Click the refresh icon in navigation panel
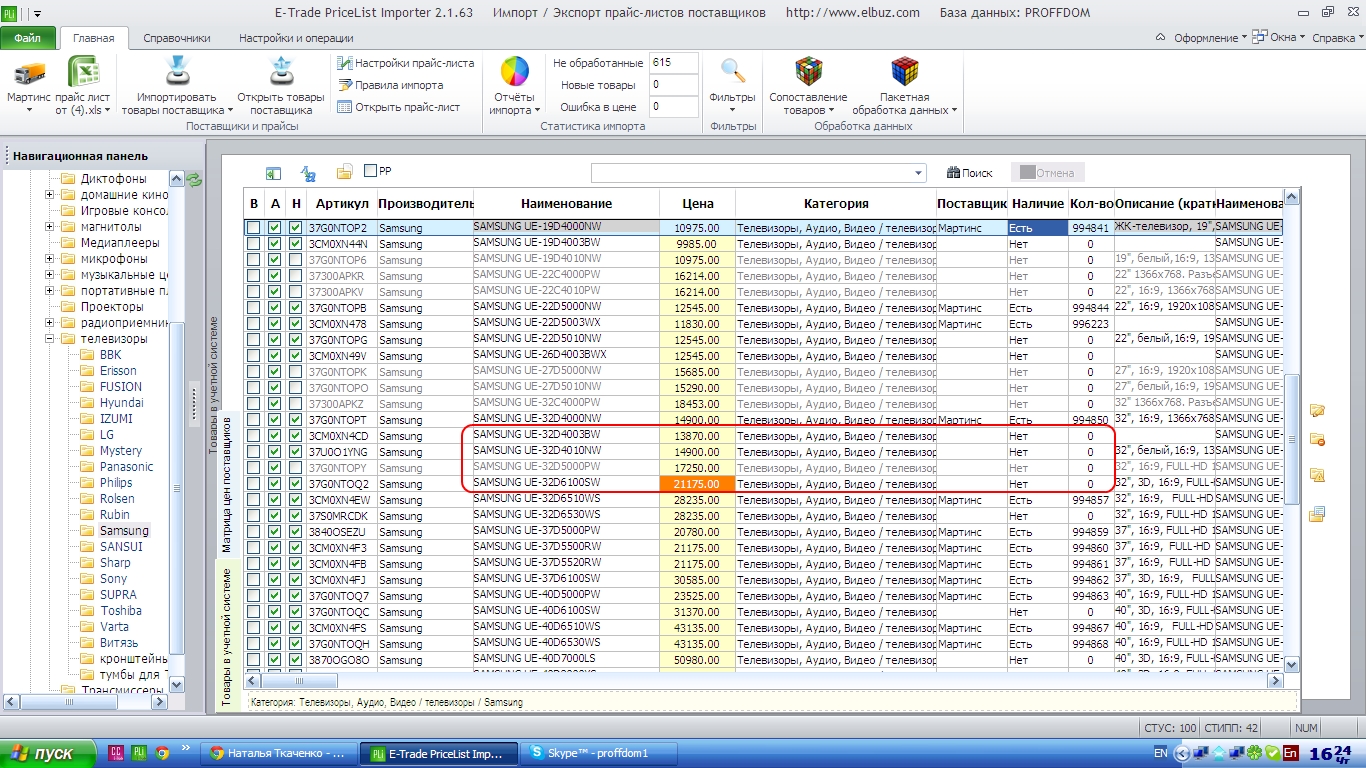Screen dimensions: 1366x768 195,180
